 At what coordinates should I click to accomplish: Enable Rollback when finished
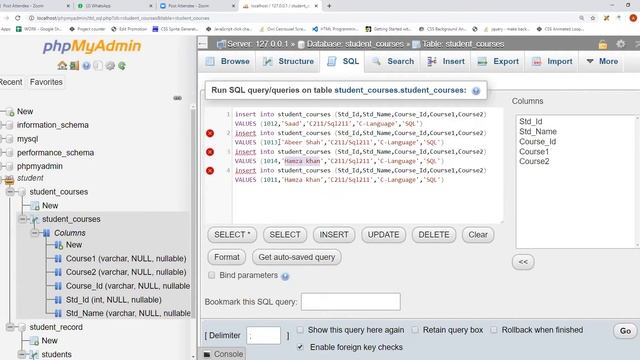click(494, 329)
